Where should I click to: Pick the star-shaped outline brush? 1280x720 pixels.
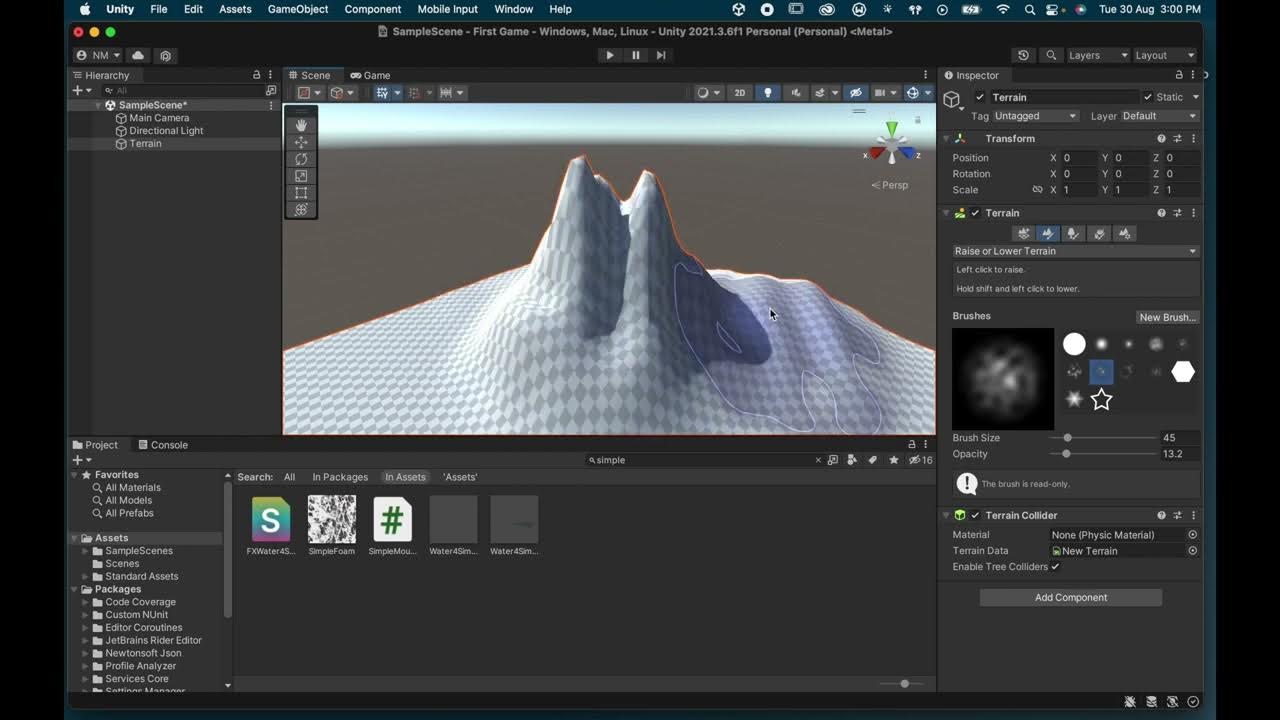click(x=1101, y=400)
